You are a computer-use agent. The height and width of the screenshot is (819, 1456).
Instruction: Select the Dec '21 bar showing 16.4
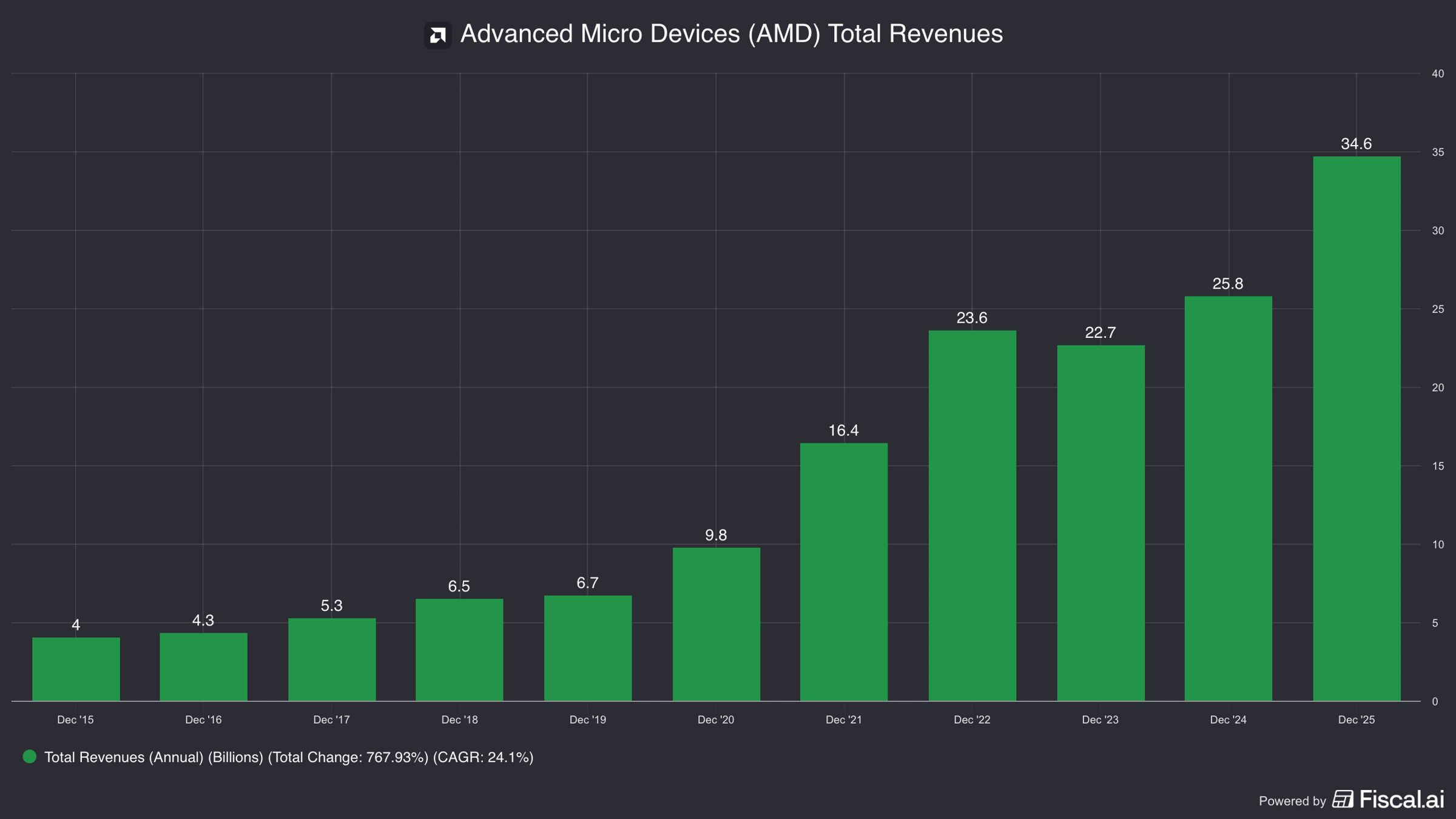pyautogui.click(x=844, y=572)
